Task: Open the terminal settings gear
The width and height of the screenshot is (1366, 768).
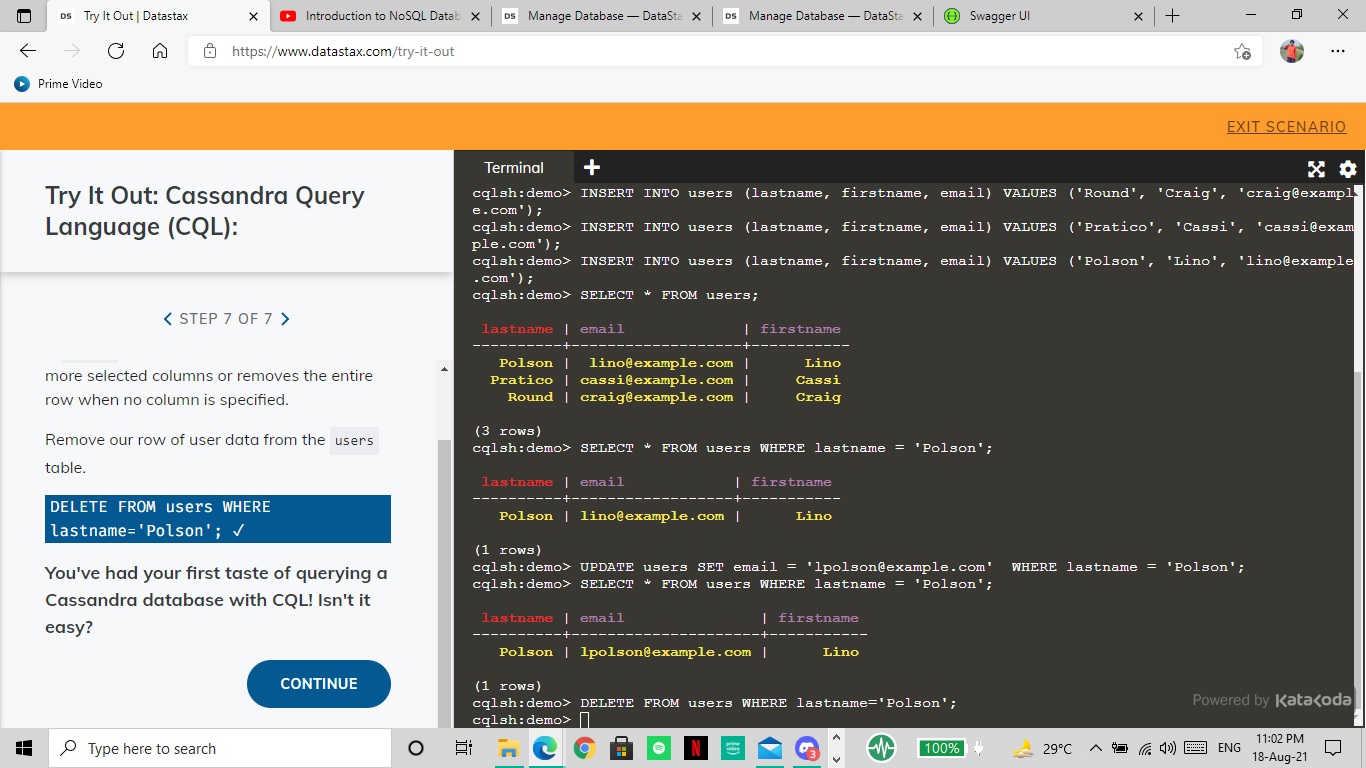Action: point(1347,168)
